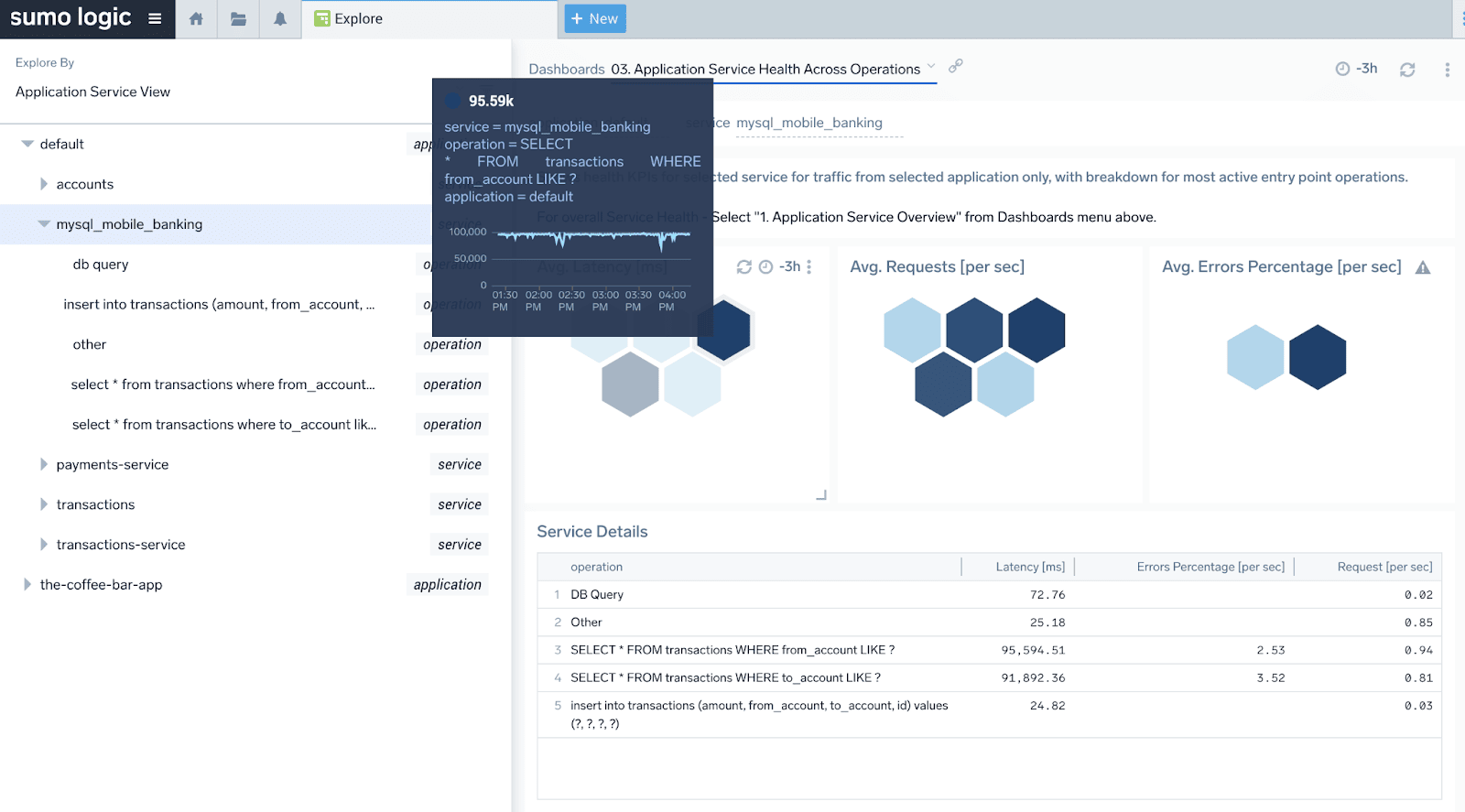Screen dimensions: 1465x812
Task: Open the Avg. Latency panel -3h time picker
Action: pos(780,266)
